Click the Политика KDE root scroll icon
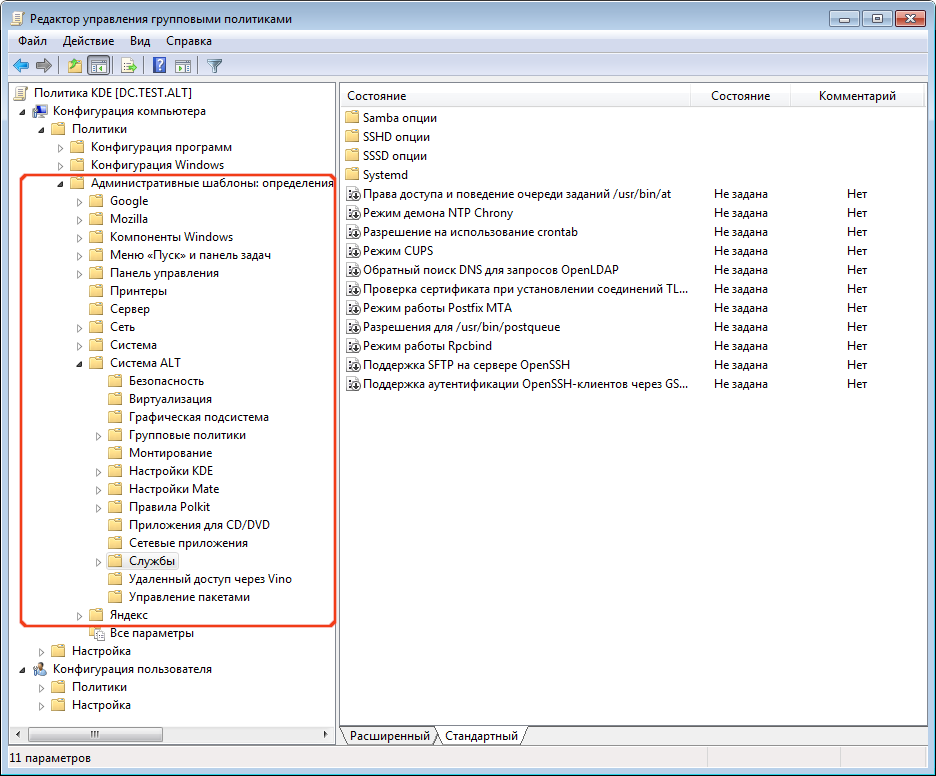The width and height of the screenshot is (936, 776). click(21, 93)
